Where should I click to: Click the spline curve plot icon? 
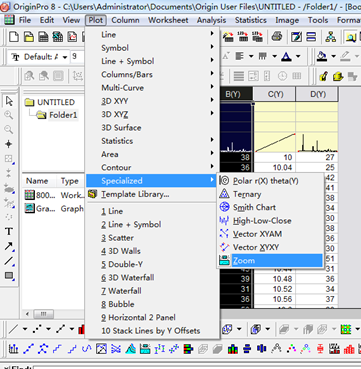coord(86,349)
